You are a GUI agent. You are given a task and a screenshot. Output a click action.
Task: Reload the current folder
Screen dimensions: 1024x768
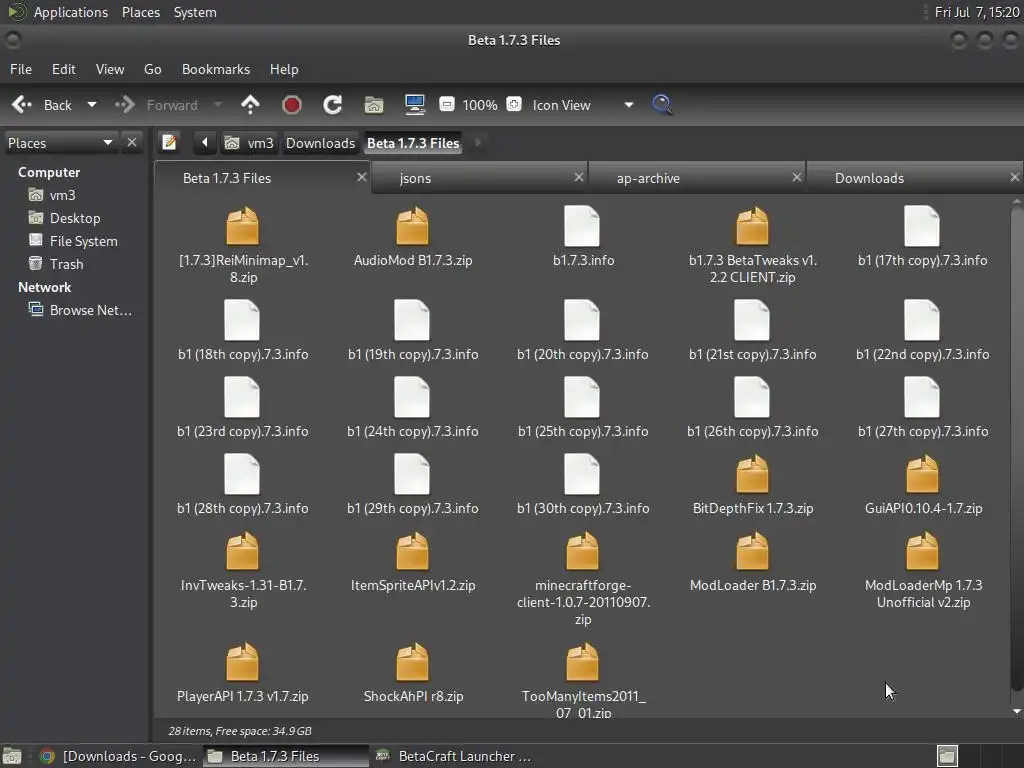point(332,105)
